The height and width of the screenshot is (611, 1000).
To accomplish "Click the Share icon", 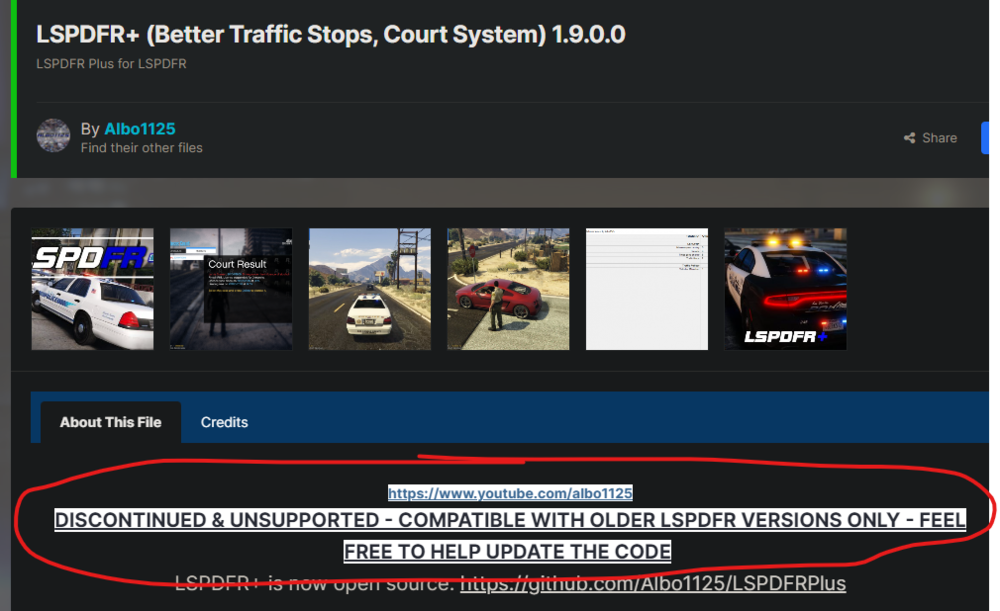I will (x=913, y=137).
